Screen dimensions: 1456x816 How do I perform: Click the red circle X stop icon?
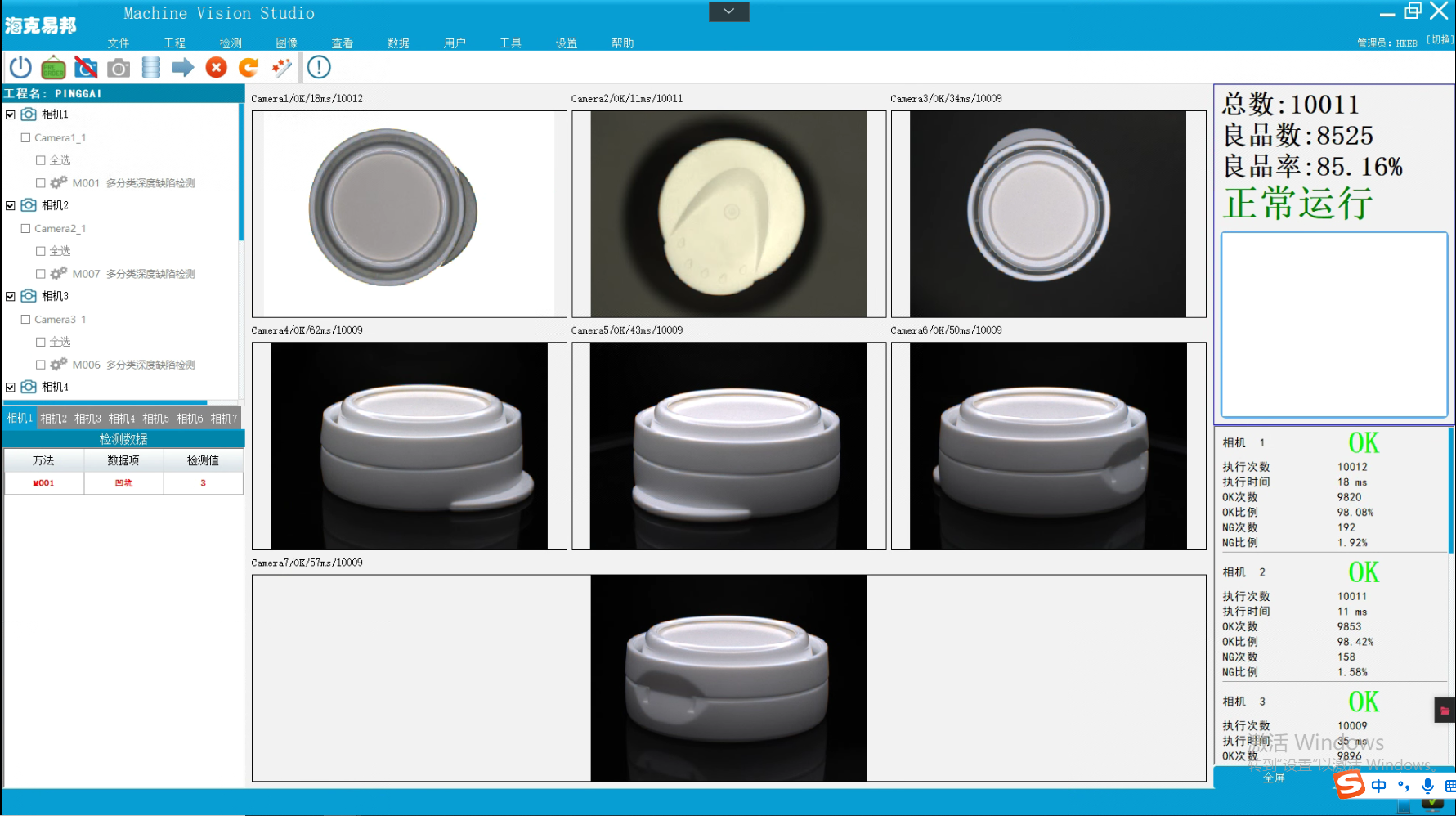click(217, 68)
